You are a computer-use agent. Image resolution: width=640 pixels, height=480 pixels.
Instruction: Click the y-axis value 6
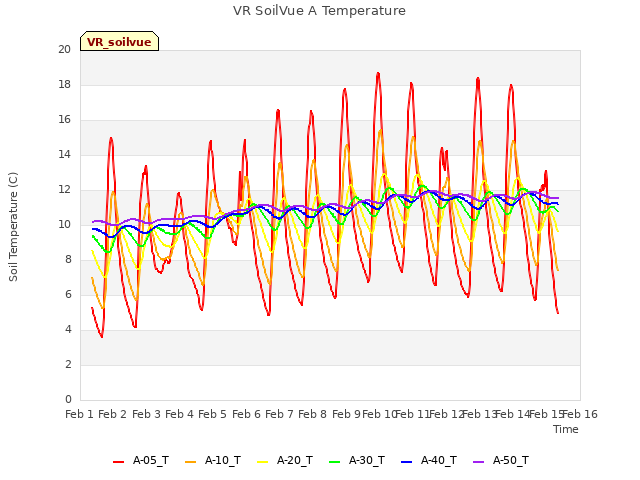click(x=68, y=294)
